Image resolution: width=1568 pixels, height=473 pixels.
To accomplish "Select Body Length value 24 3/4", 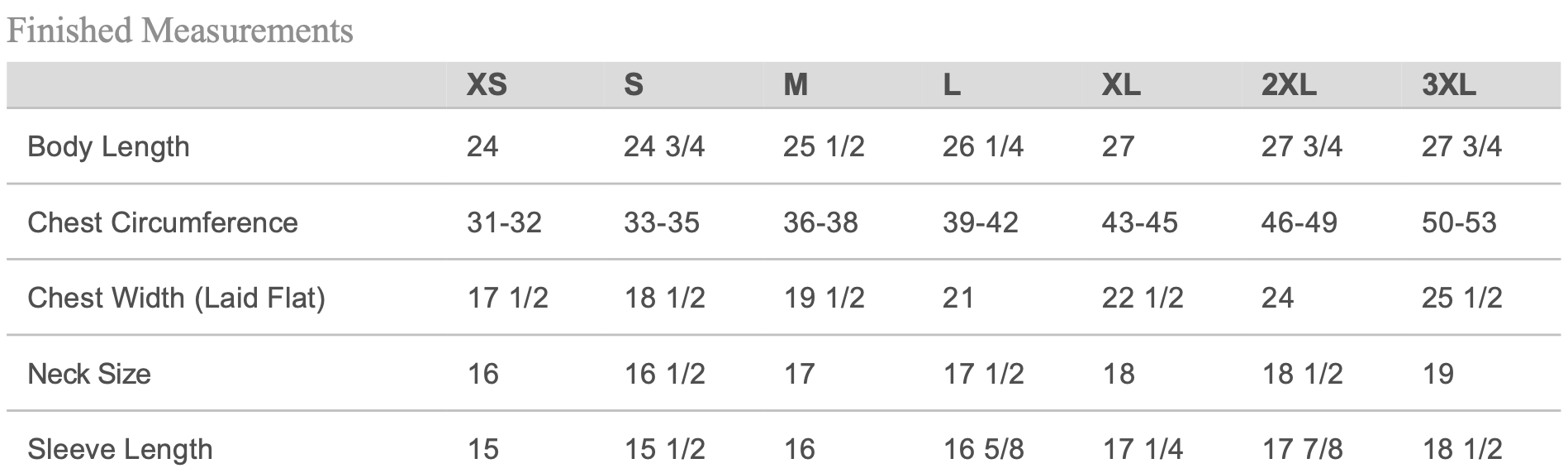I will tap(664, 146).
